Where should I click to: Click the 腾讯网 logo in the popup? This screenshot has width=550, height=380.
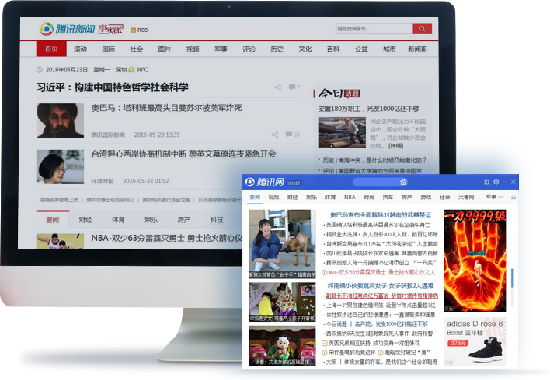point(265,182)
